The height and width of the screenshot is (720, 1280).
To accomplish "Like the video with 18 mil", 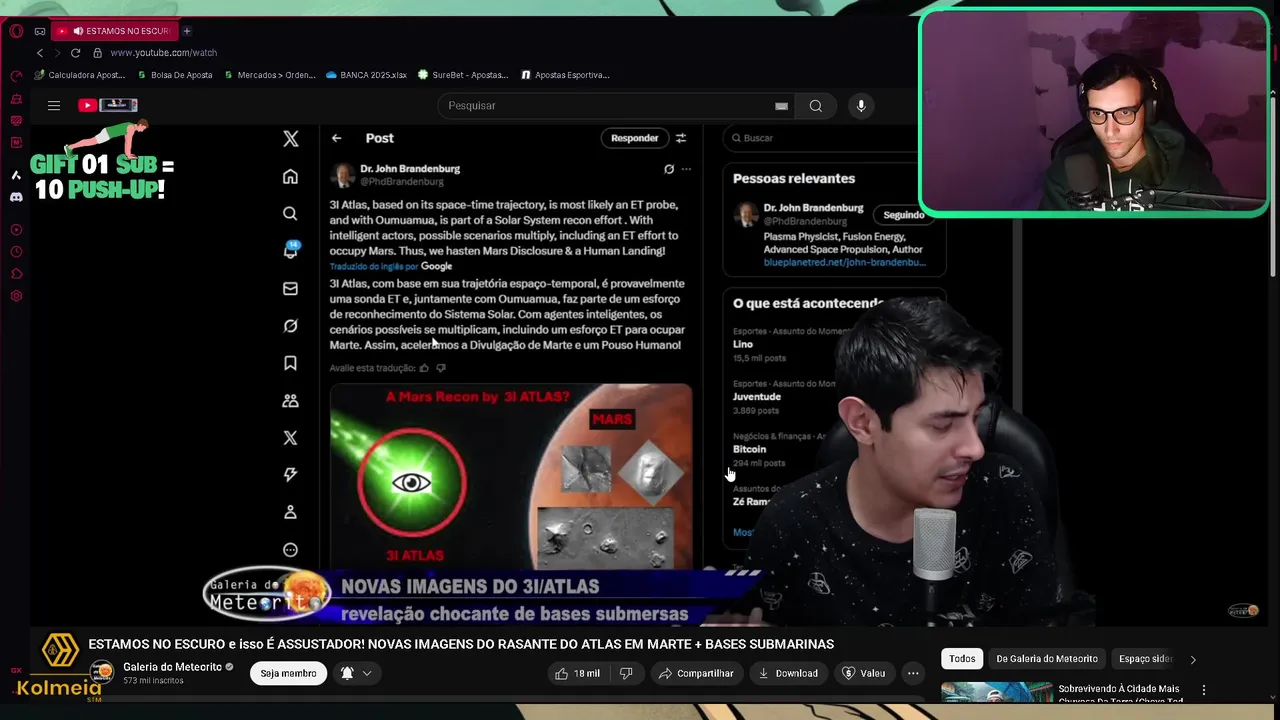I will [x=578, y=673].
